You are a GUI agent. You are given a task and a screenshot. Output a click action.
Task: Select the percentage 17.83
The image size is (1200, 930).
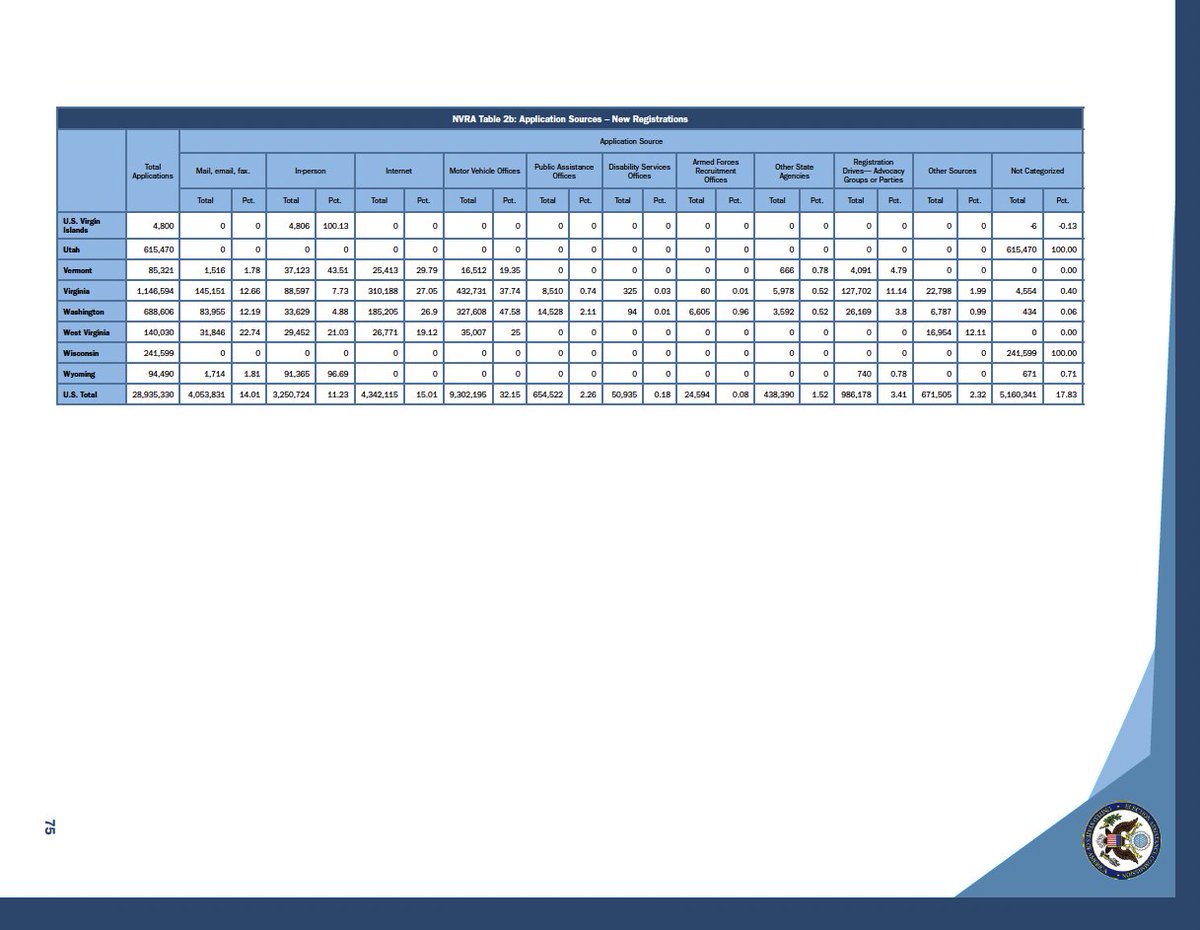[x=1064, y=396]
